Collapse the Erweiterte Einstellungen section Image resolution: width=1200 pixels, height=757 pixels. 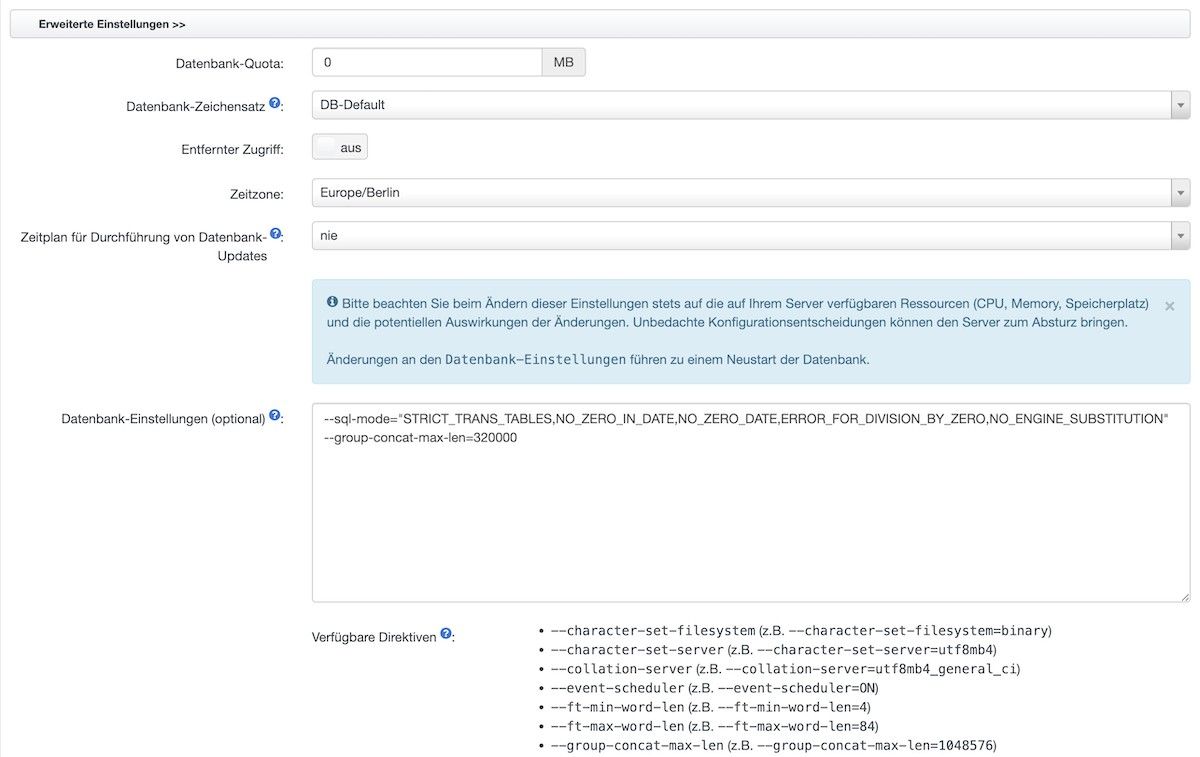(x=112, y=24)
